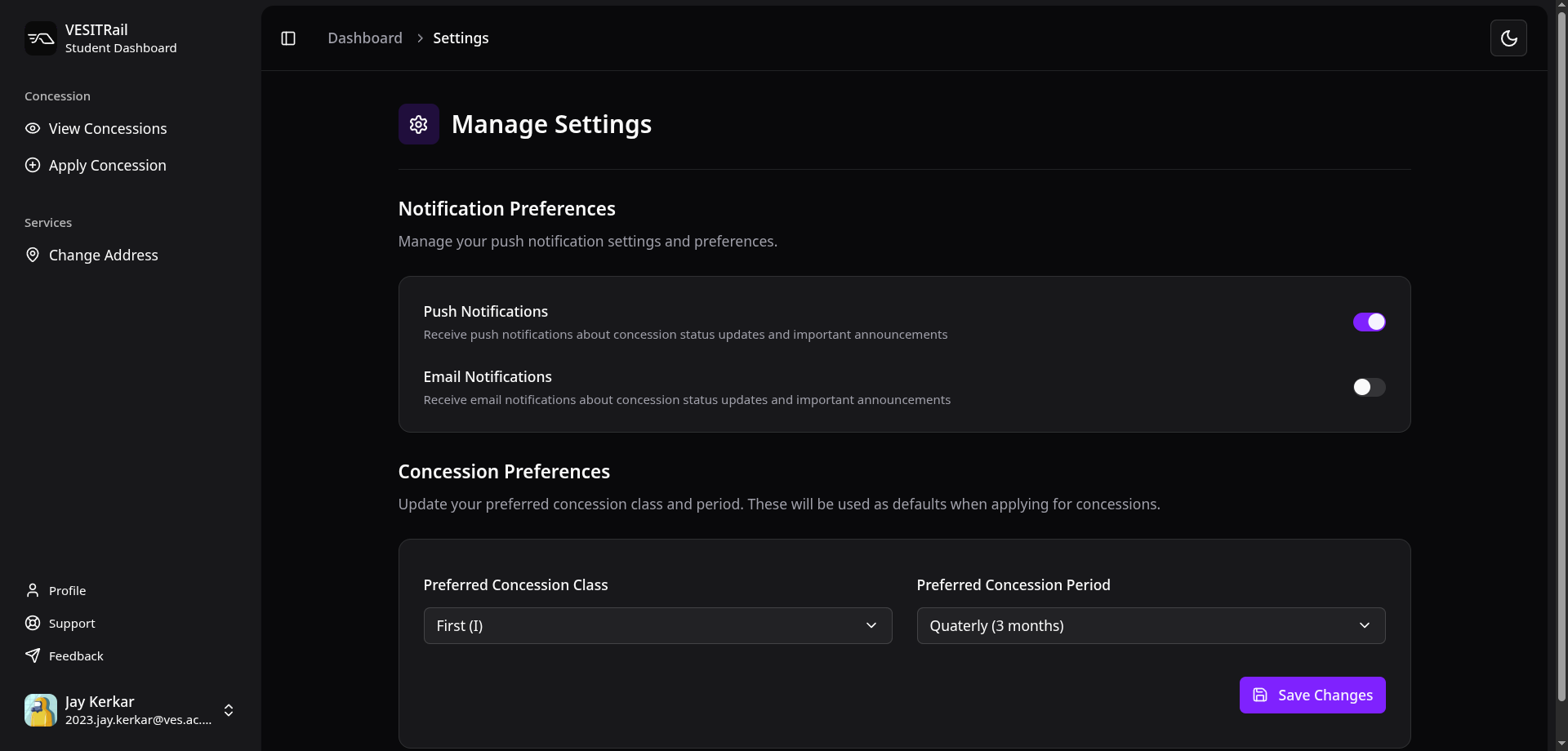Click the Profile person icon
1568x751 pixels.
point(33,590)
